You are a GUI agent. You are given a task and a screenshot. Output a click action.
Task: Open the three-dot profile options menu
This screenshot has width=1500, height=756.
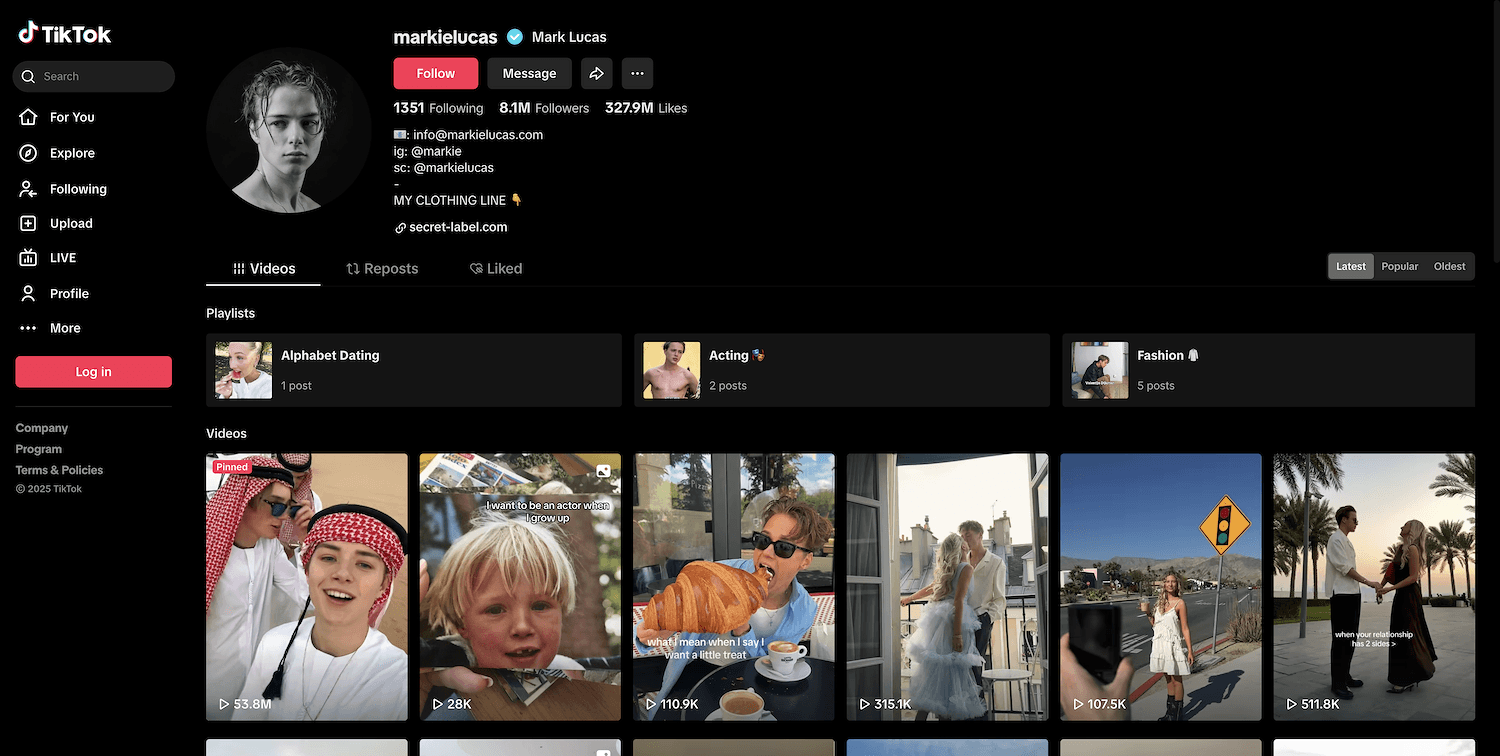(637, 73)
